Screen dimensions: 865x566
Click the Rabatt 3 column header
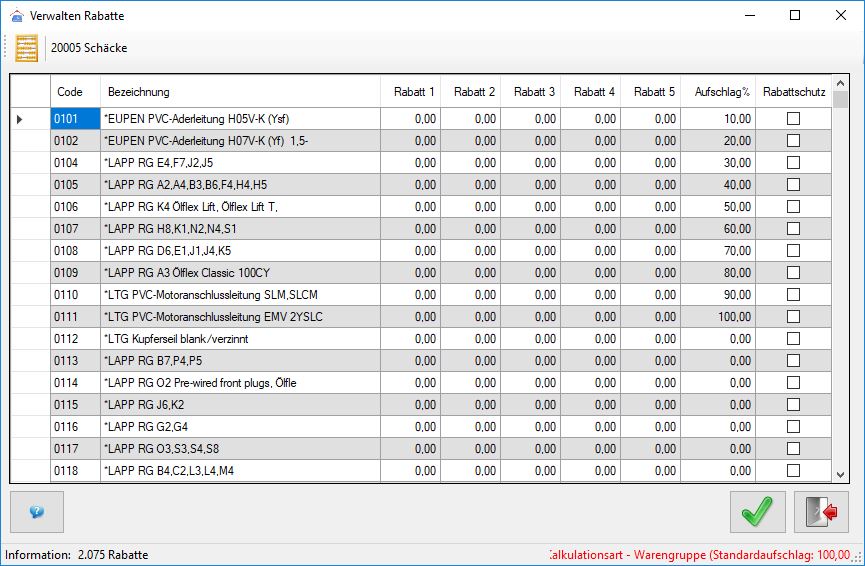point(531,92)
